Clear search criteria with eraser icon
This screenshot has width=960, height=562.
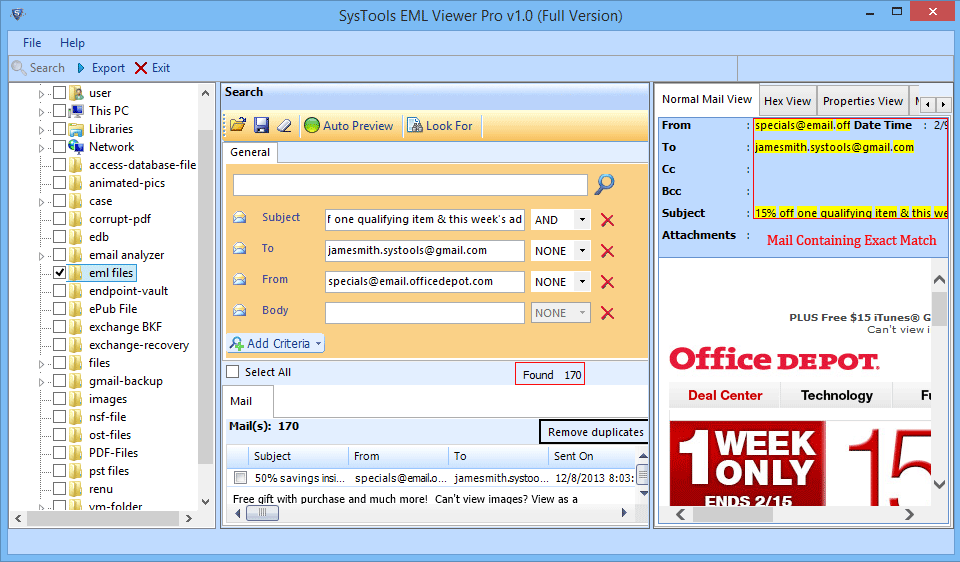[x=284, y=126]
